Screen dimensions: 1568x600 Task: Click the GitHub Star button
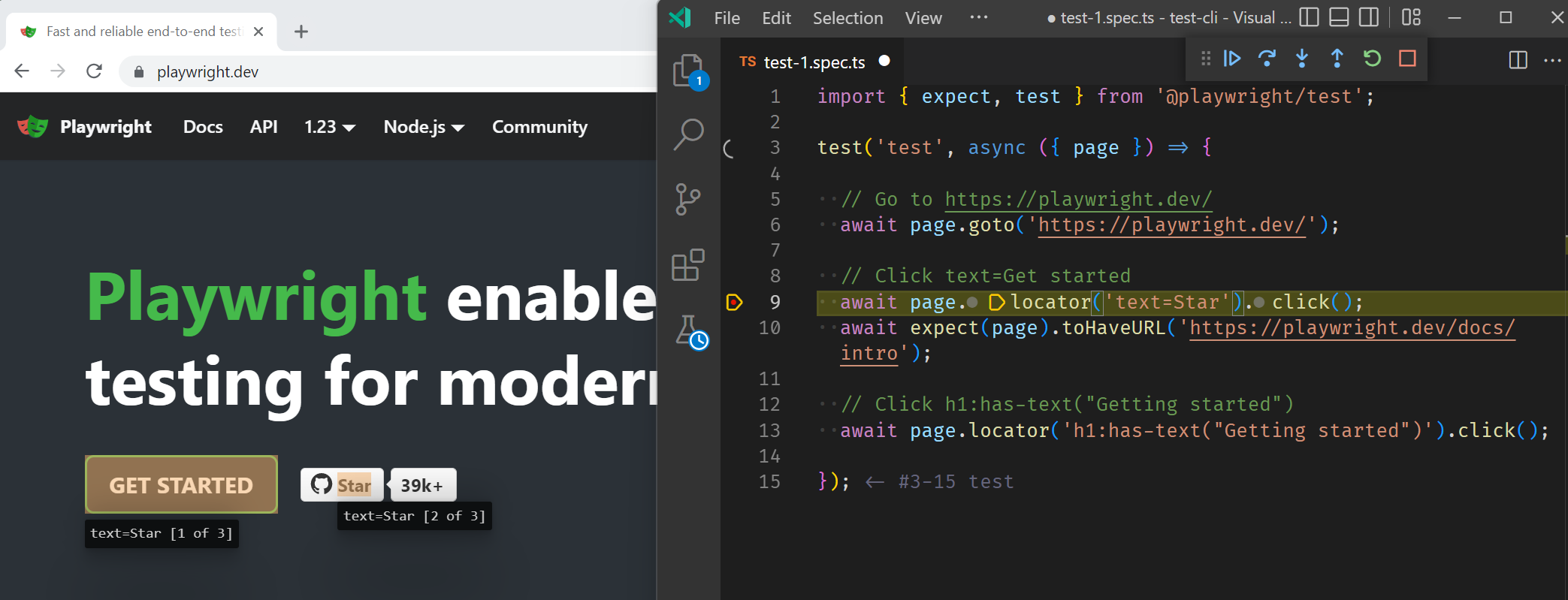[342, 485]
